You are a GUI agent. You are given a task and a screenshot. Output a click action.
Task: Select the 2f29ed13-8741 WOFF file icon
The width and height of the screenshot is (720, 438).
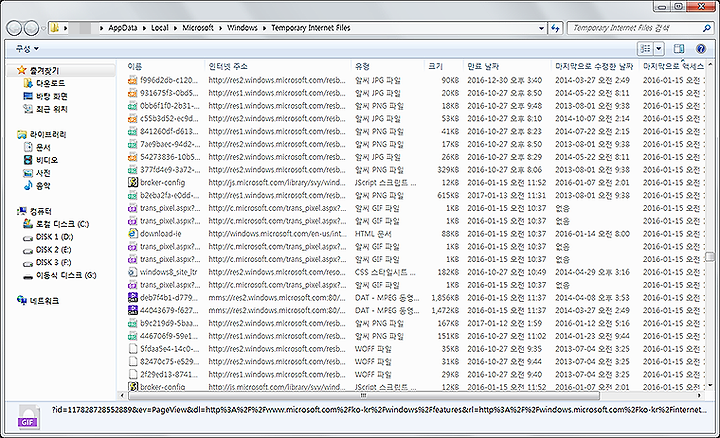click(x=133, y=374)
